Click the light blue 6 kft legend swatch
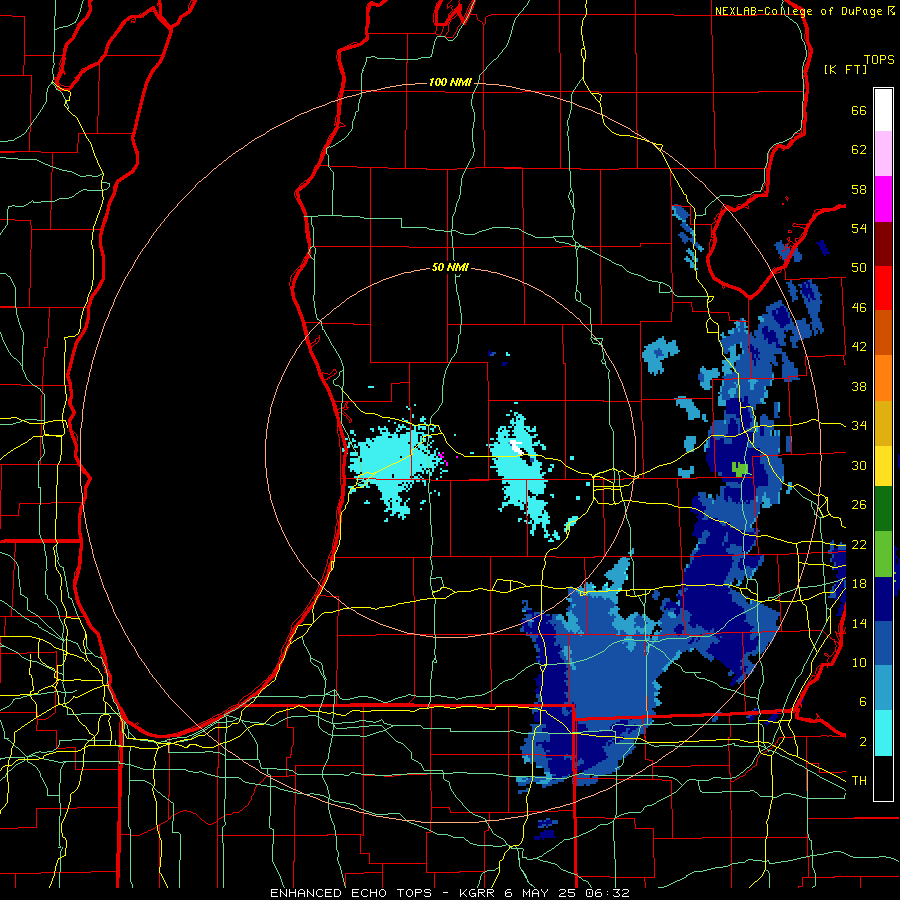Screen dimensions: 900x900 pos(883,689)
